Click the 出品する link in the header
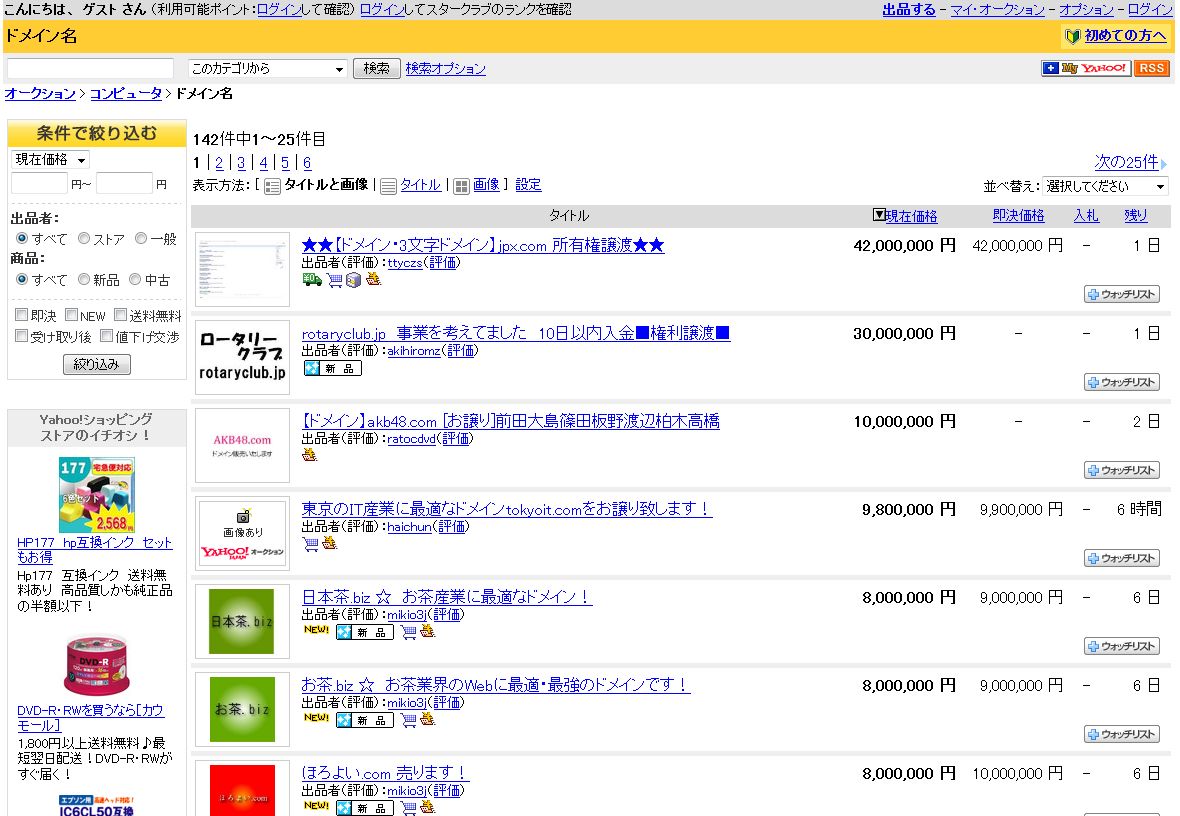This screenshot has width=1180, height=816. pos(909,10)
